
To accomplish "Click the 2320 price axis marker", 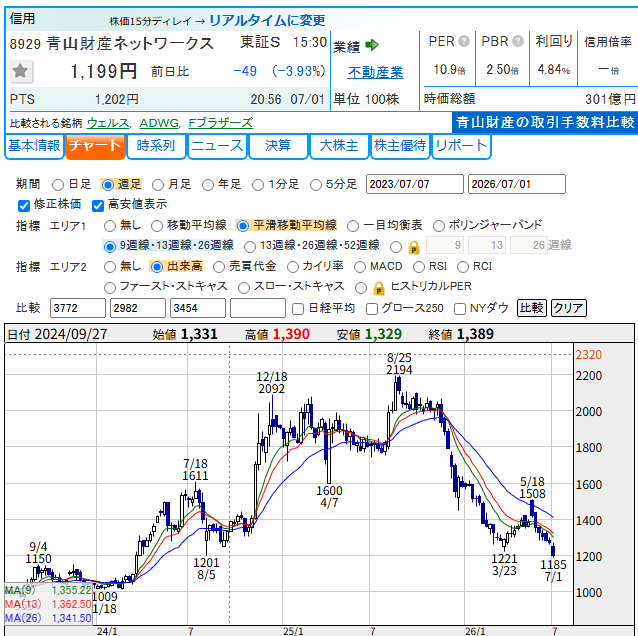I will pos(588,355).
